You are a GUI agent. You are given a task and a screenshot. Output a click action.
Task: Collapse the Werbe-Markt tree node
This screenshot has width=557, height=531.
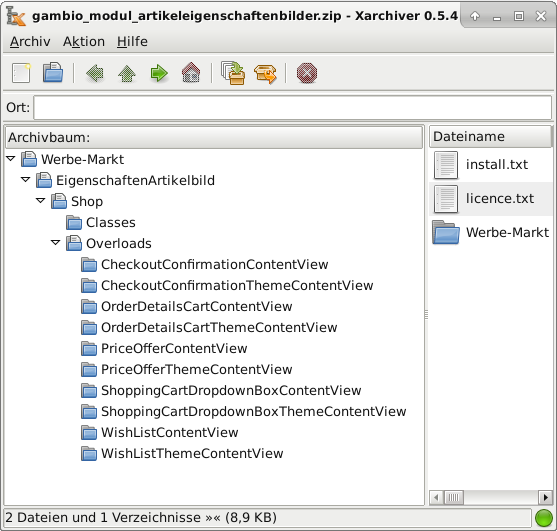pyautogui.click(x=11, y=159)
